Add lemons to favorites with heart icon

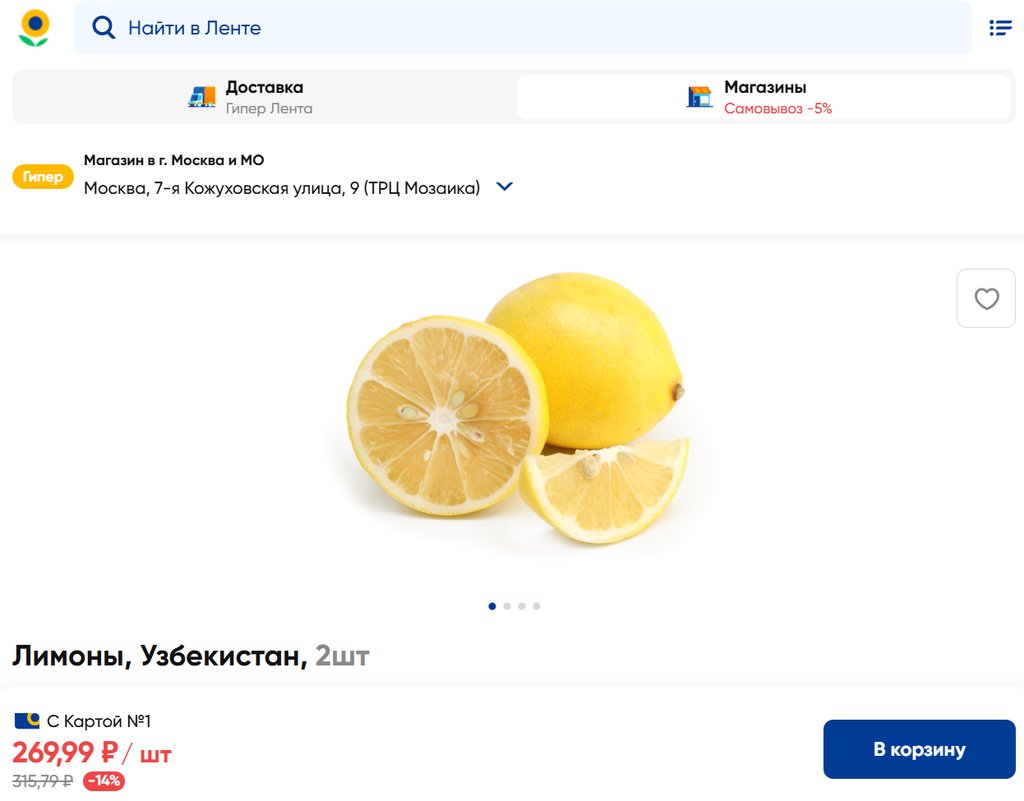[986, 298]
